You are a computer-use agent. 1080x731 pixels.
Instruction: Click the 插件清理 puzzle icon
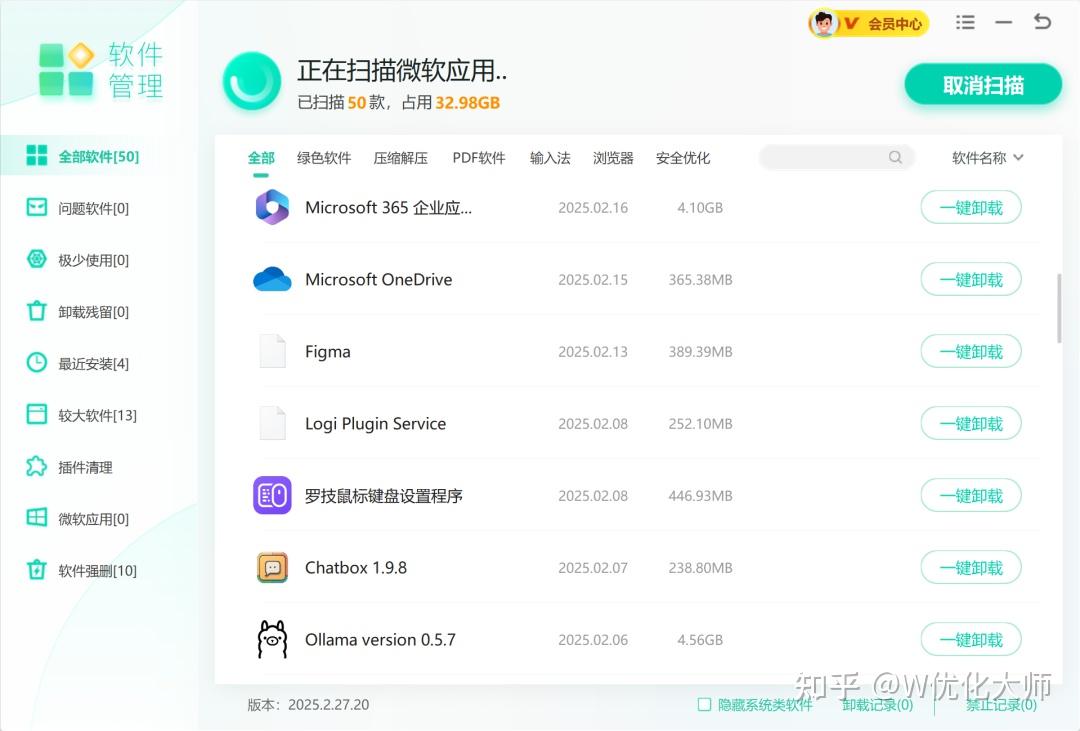pyautogui.click(x=37, y=466)
